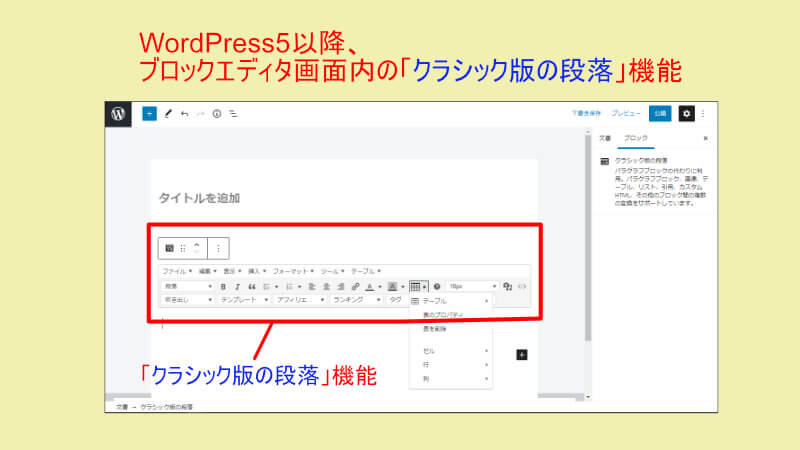
Task: Select 表を削除 menu entry
Action: coord(451,329)
